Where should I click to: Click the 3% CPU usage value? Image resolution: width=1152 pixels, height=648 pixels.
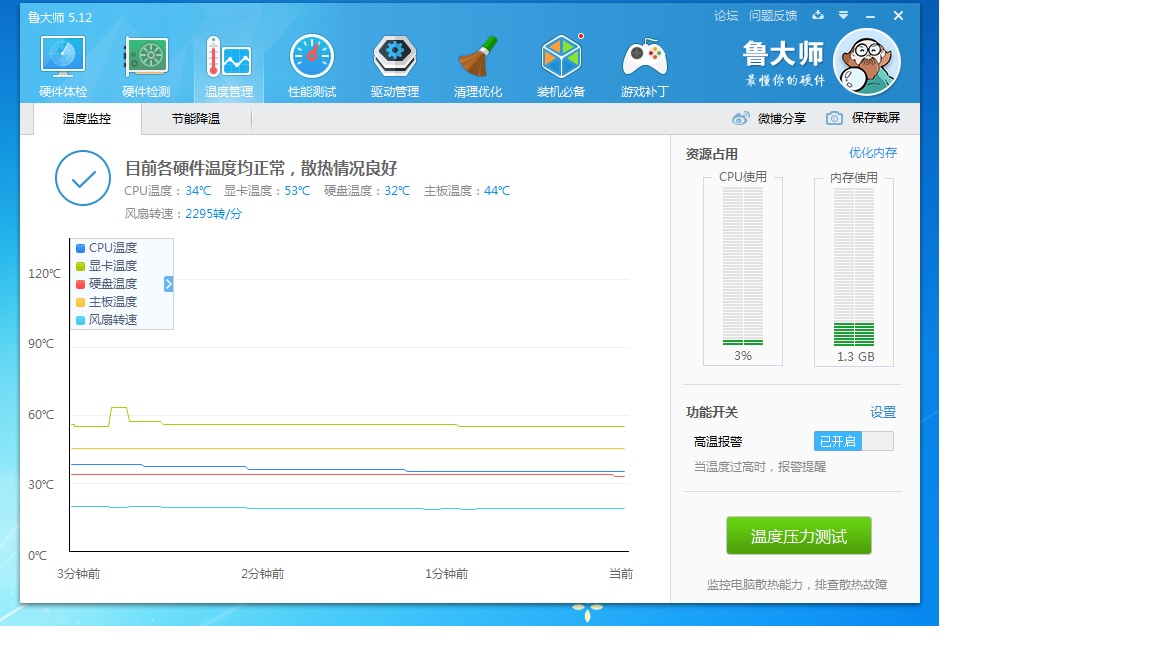(743, 356)
